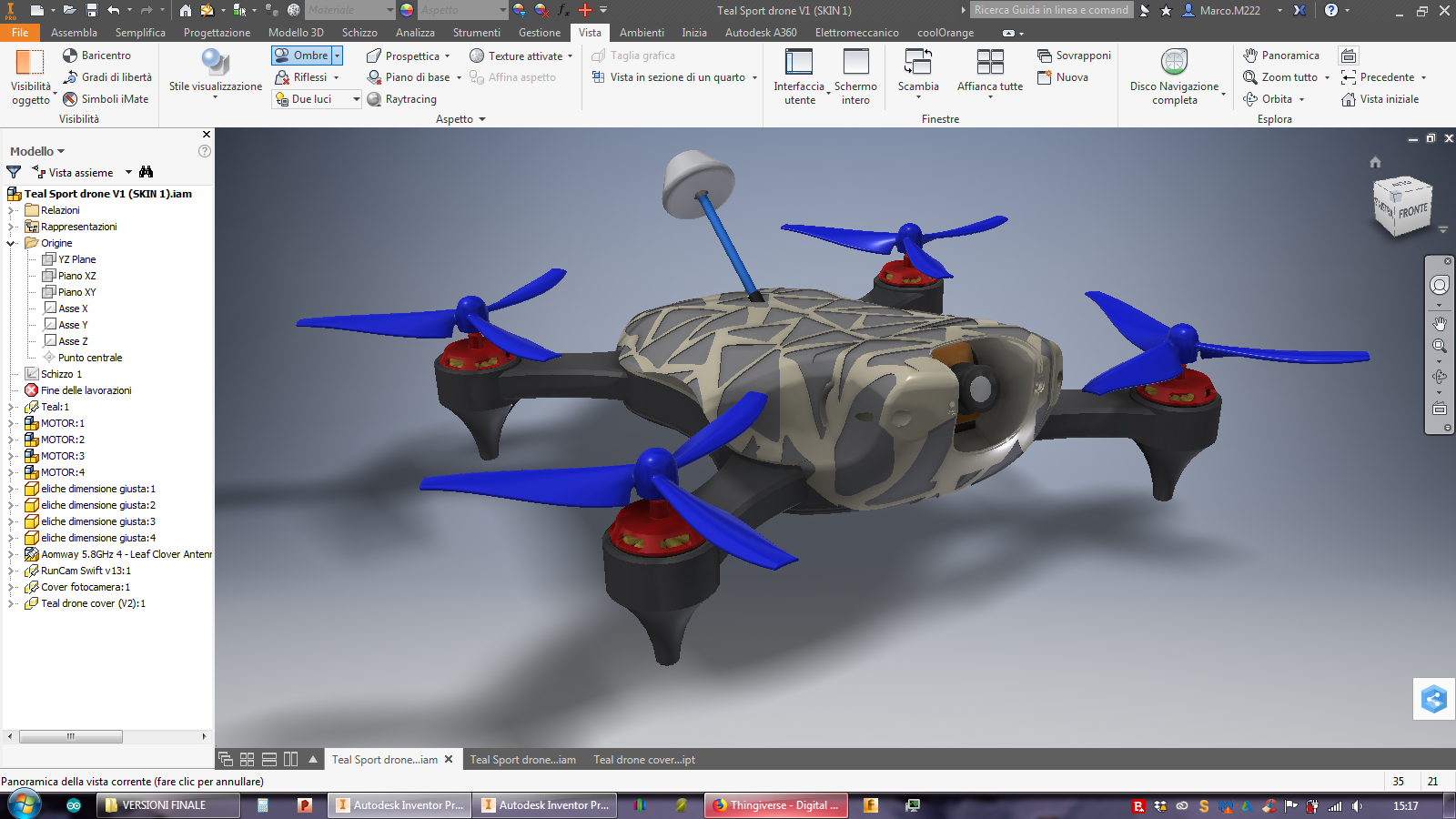Switch to Teal drone cover...ipt document tab
1456x819 pixels.
click(644, 760)
